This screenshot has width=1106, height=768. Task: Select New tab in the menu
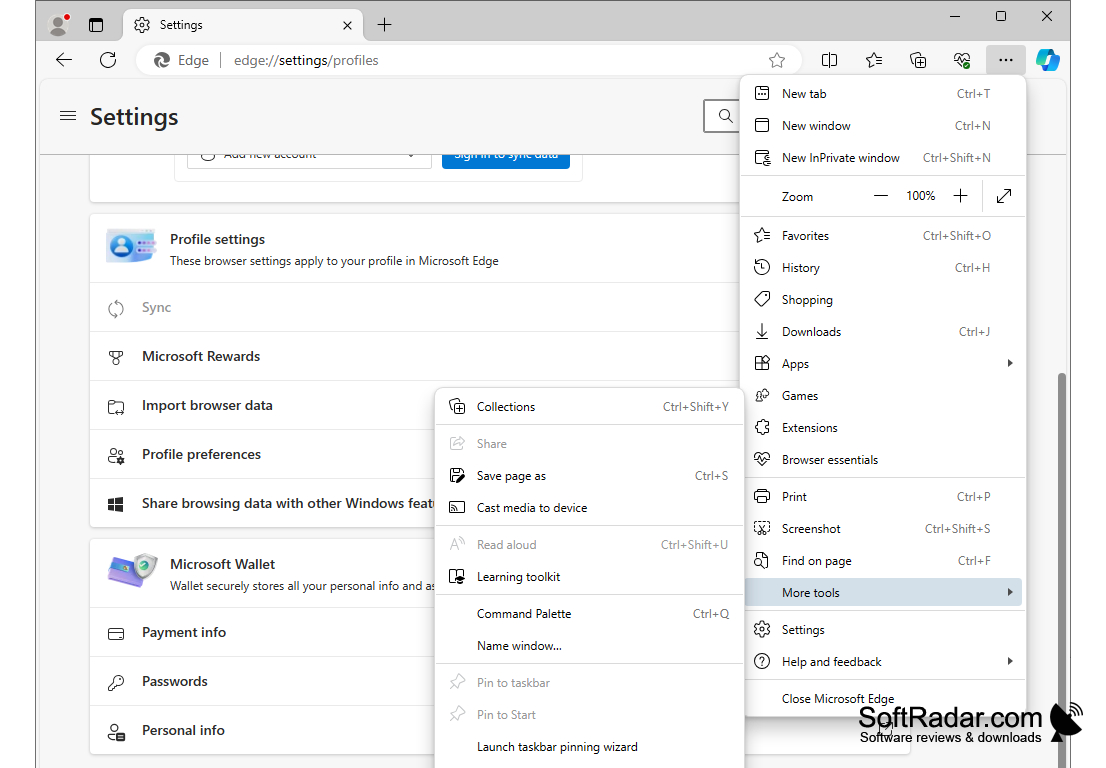click(883, 94)
